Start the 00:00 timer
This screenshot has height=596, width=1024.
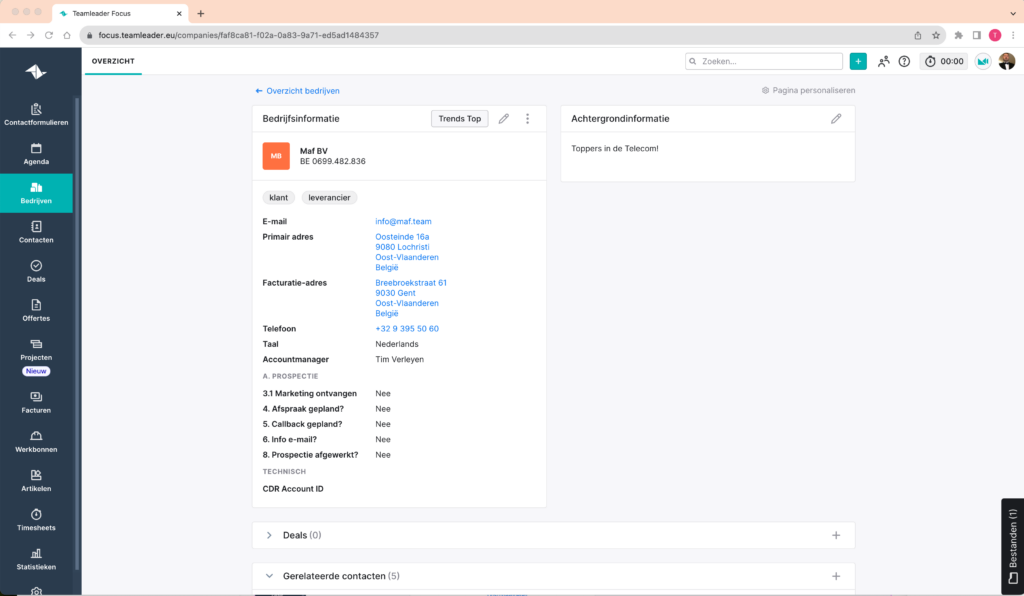[944, 61]
